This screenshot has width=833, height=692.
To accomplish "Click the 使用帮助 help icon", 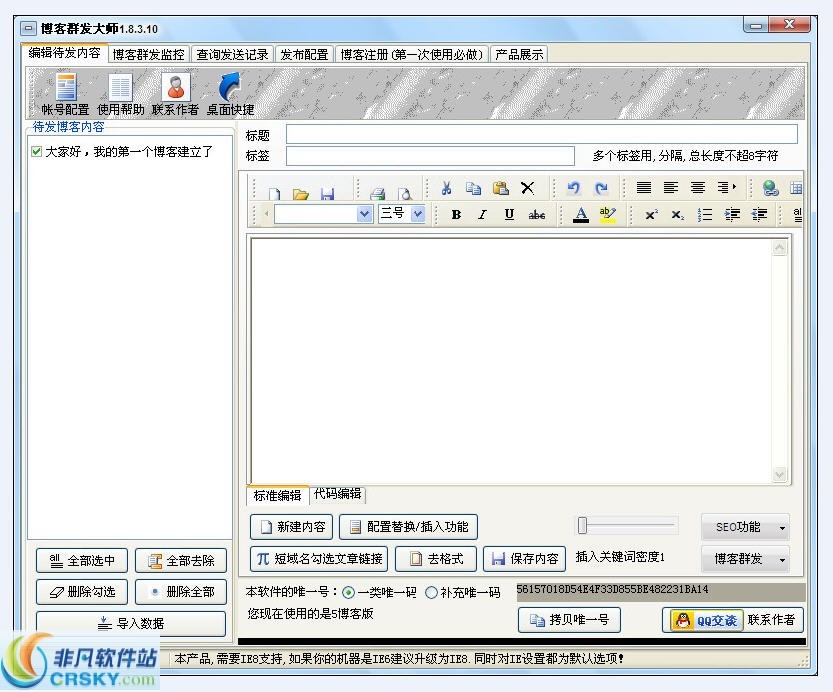I will pyautogui.click(x=120, y=93).
